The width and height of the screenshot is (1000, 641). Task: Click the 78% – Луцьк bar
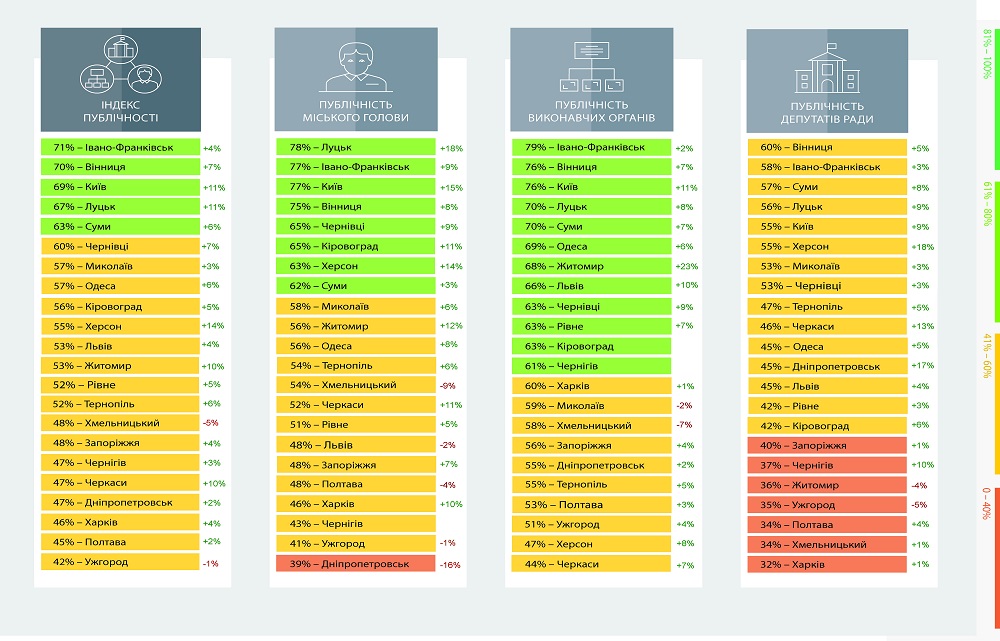click(x=356, y=147)
